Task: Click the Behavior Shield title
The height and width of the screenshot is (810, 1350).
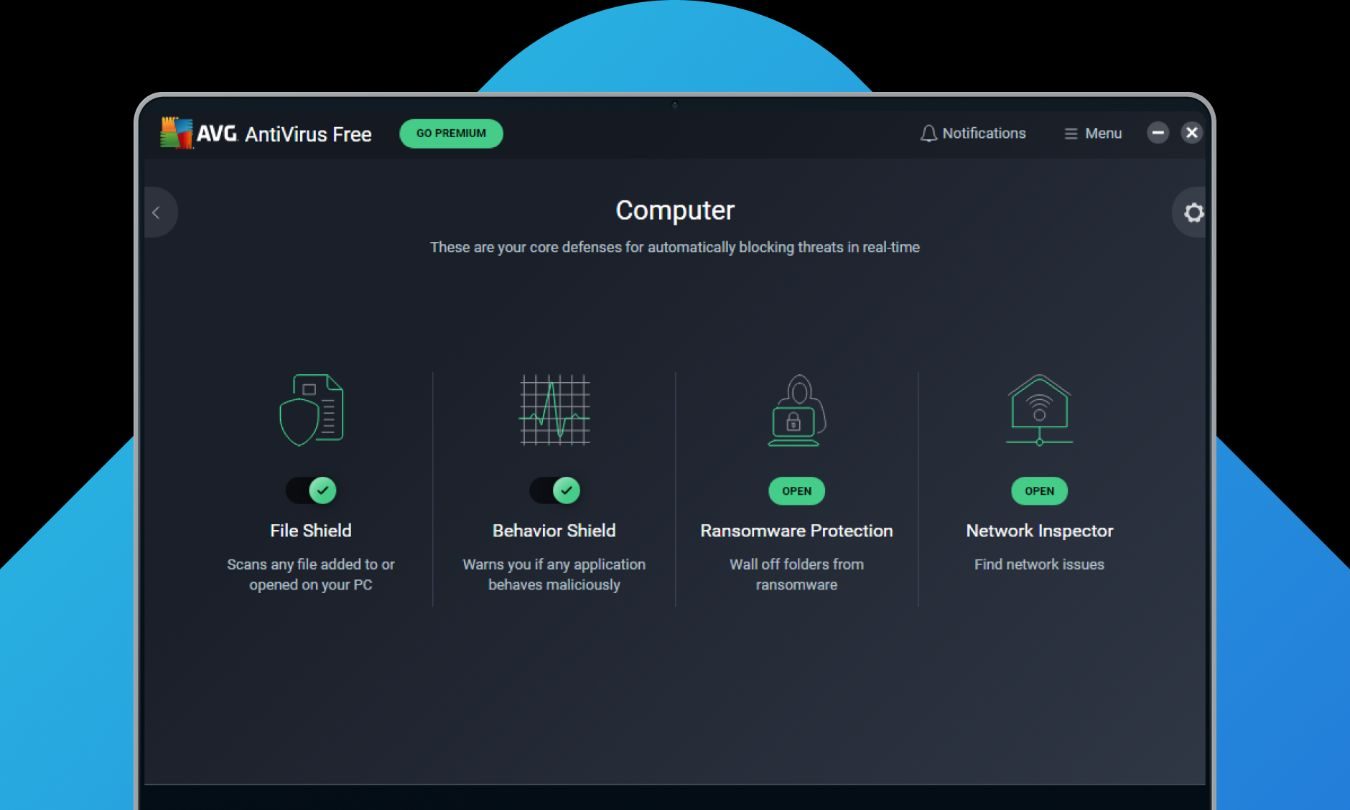Action: 554,531
